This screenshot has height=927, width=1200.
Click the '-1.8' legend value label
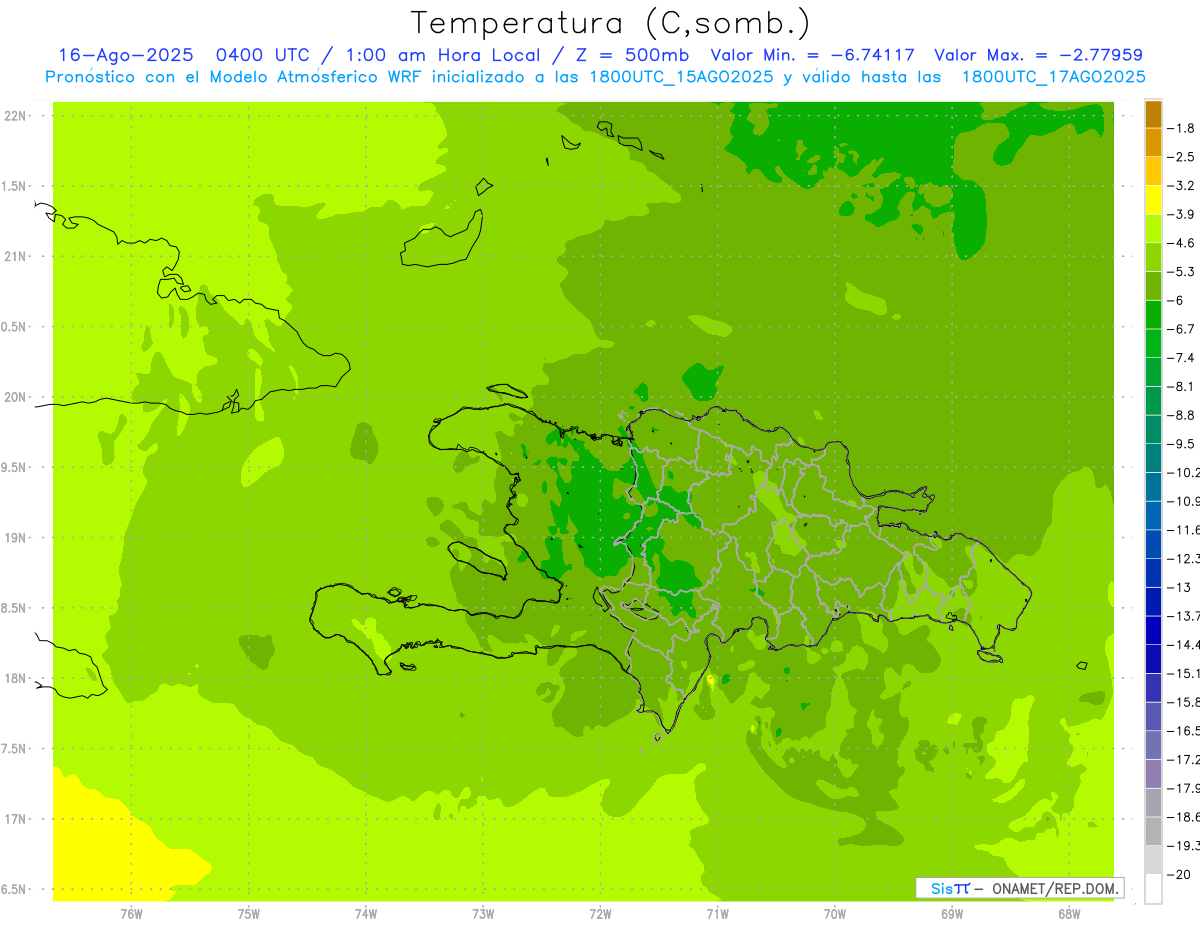coord(1181,128)
